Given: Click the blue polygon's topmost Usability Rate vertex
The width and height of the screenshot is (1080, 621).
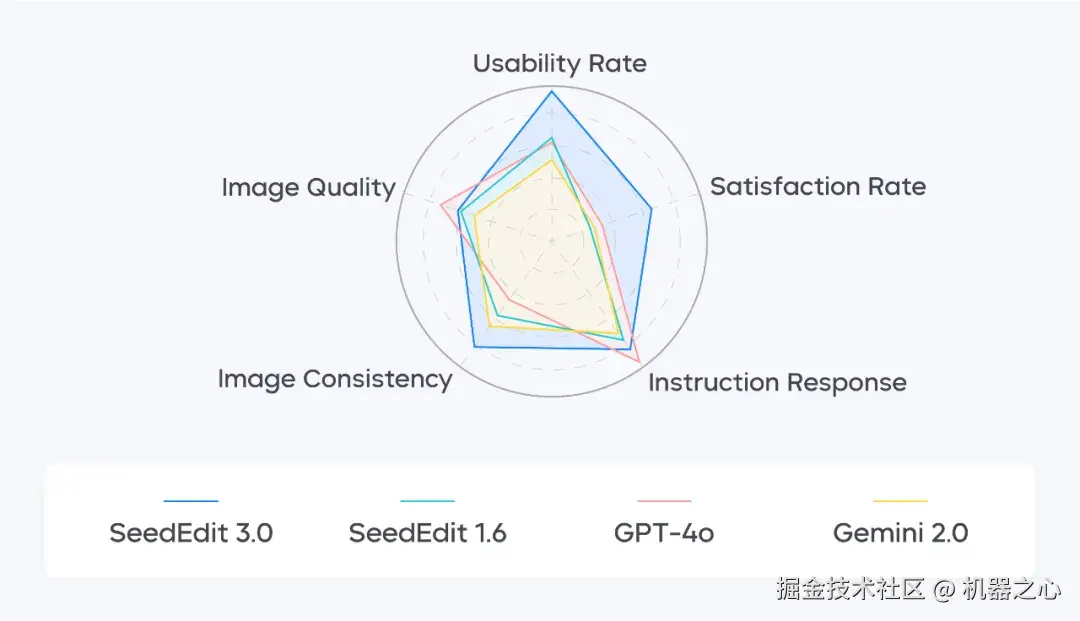Looking at the screenshot, I should click(x=552, y=91).
